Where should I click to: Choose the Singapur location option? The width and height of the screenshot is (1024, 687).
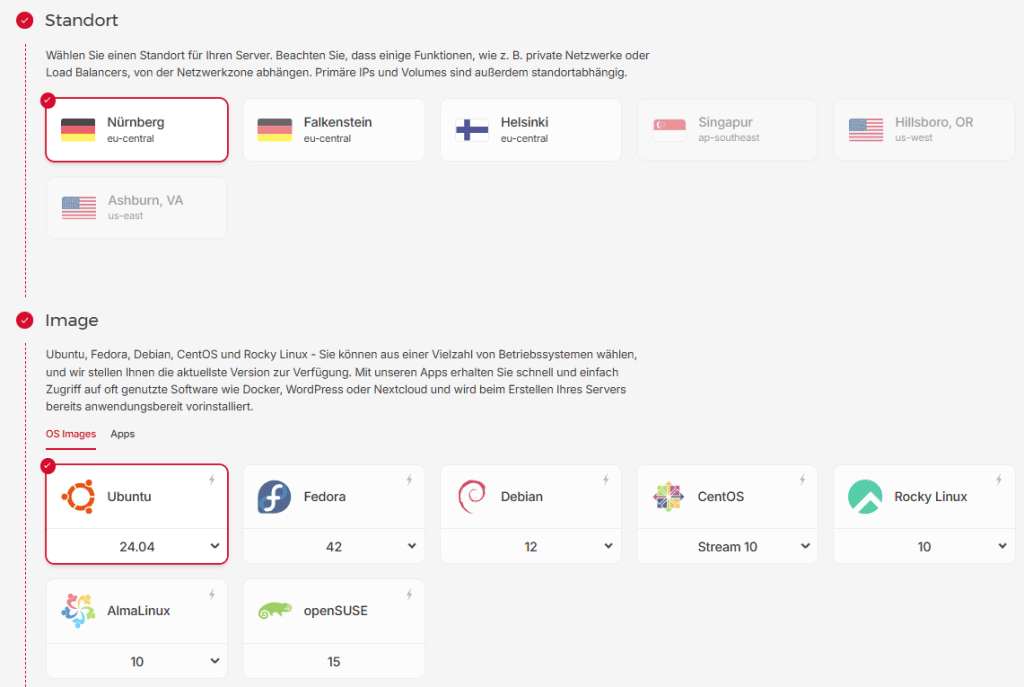click(727, 130)
